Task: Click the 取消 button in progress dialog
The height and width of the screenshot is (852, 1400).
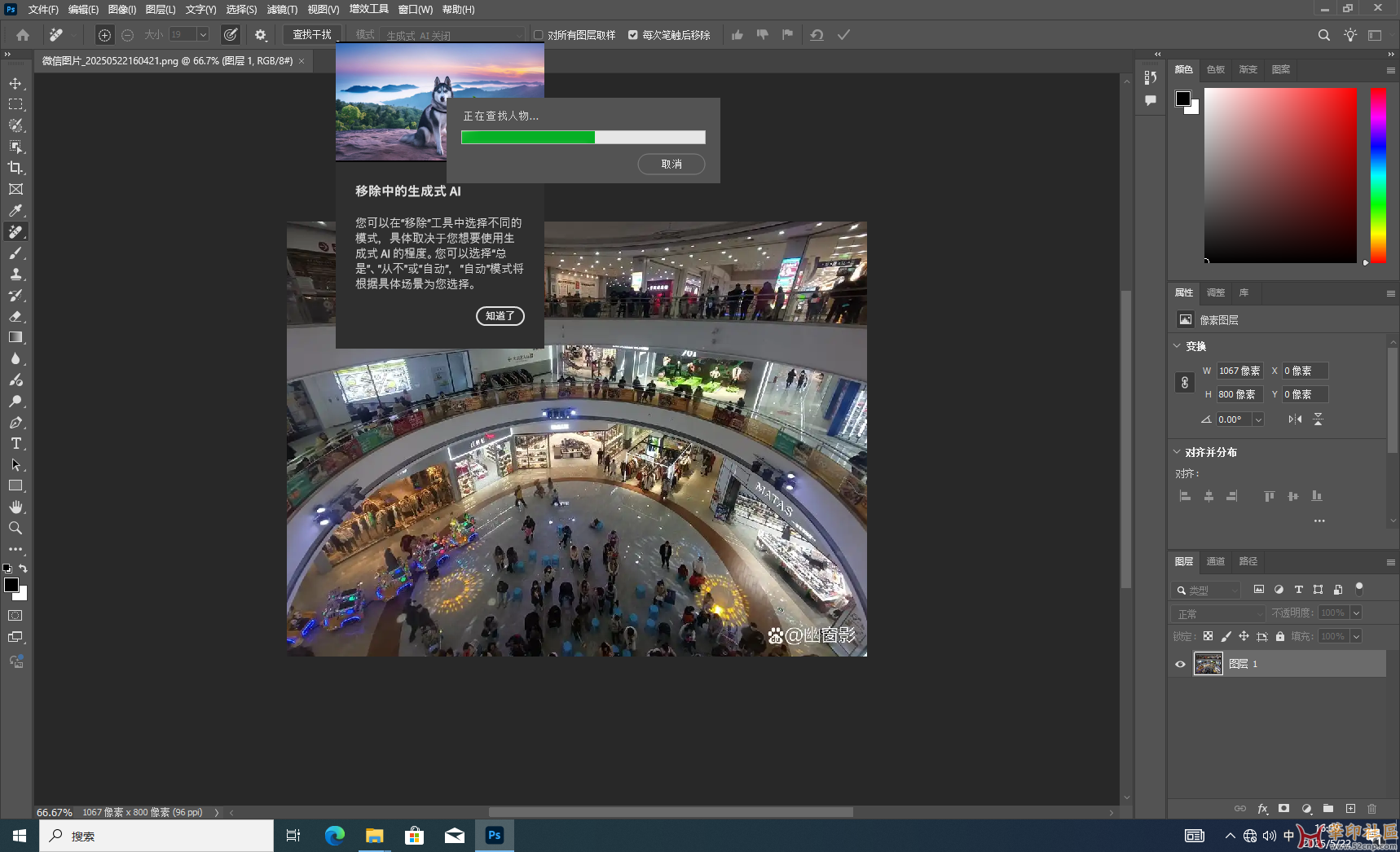Action: tap(671, 164)
